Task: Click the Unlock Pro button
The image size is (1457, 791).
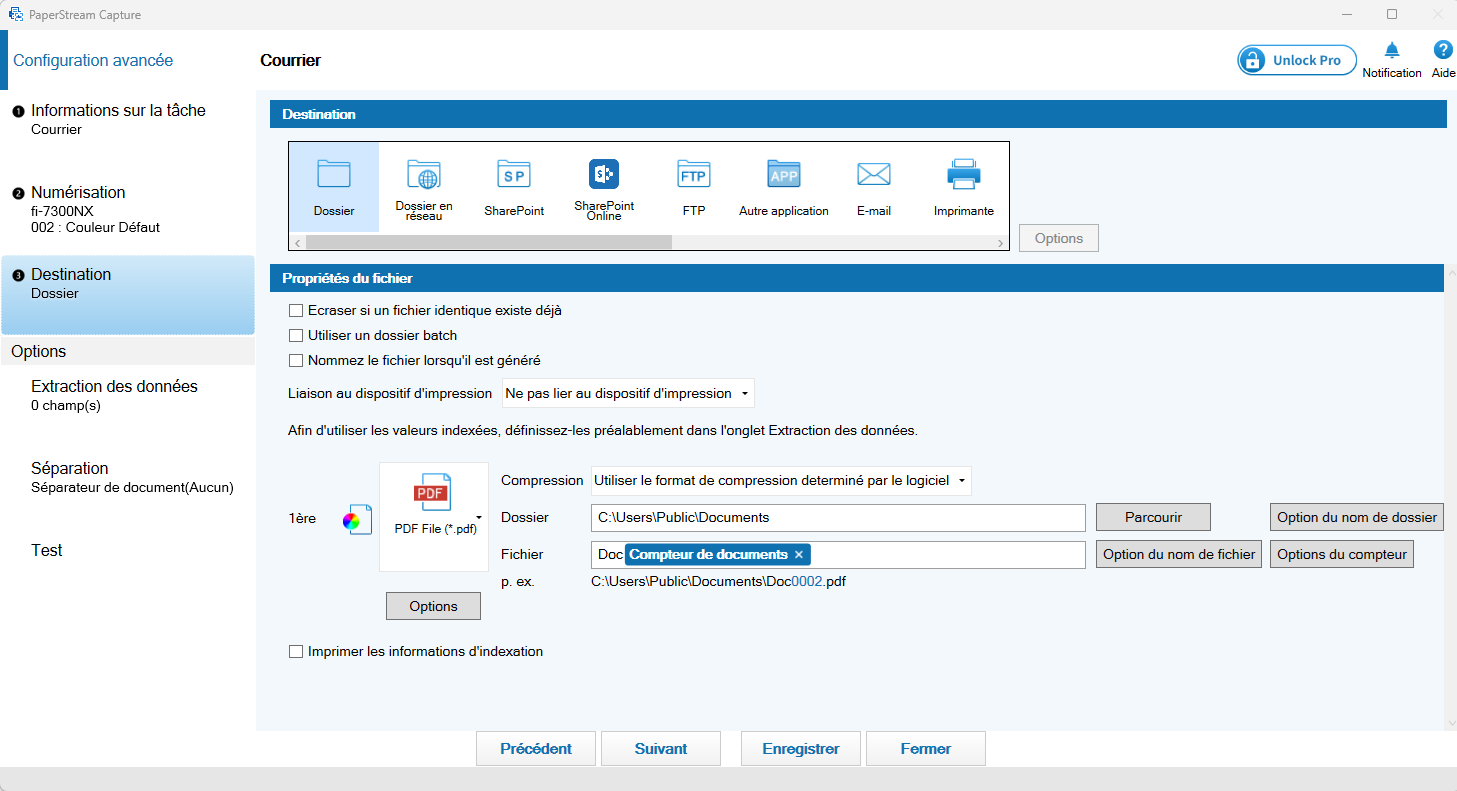Action: point(1297,60)
